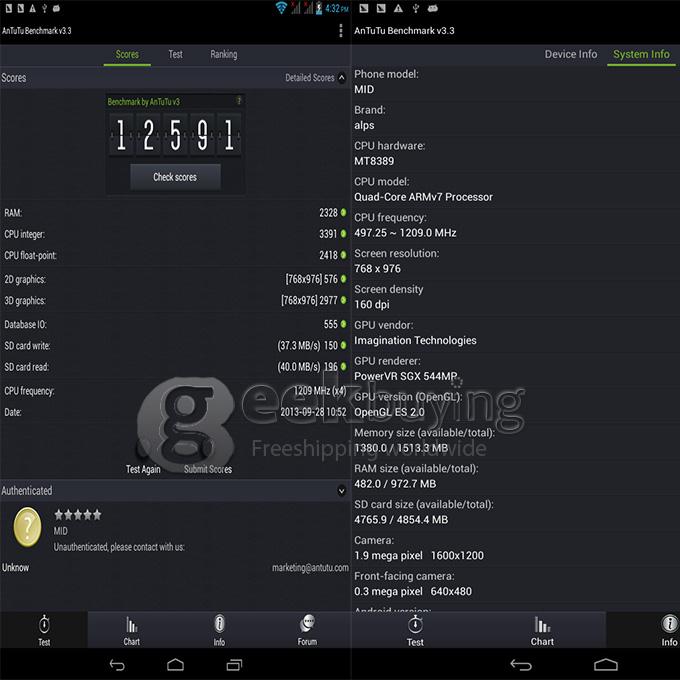Tap the yellow question mark badge
The width and height of the screenshot is (680, 680).
coord(27,527)
